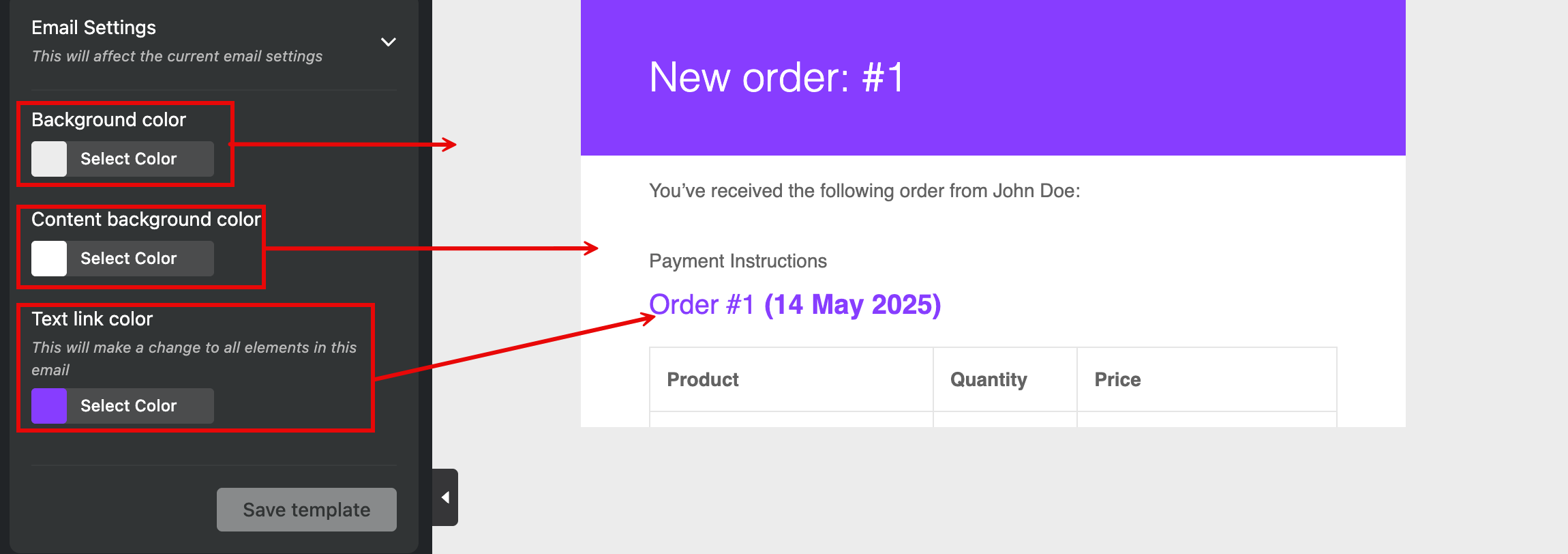This screenshot has width=1568, height=554.
Task: Select the Price column header
Action: pos(1117,379)
